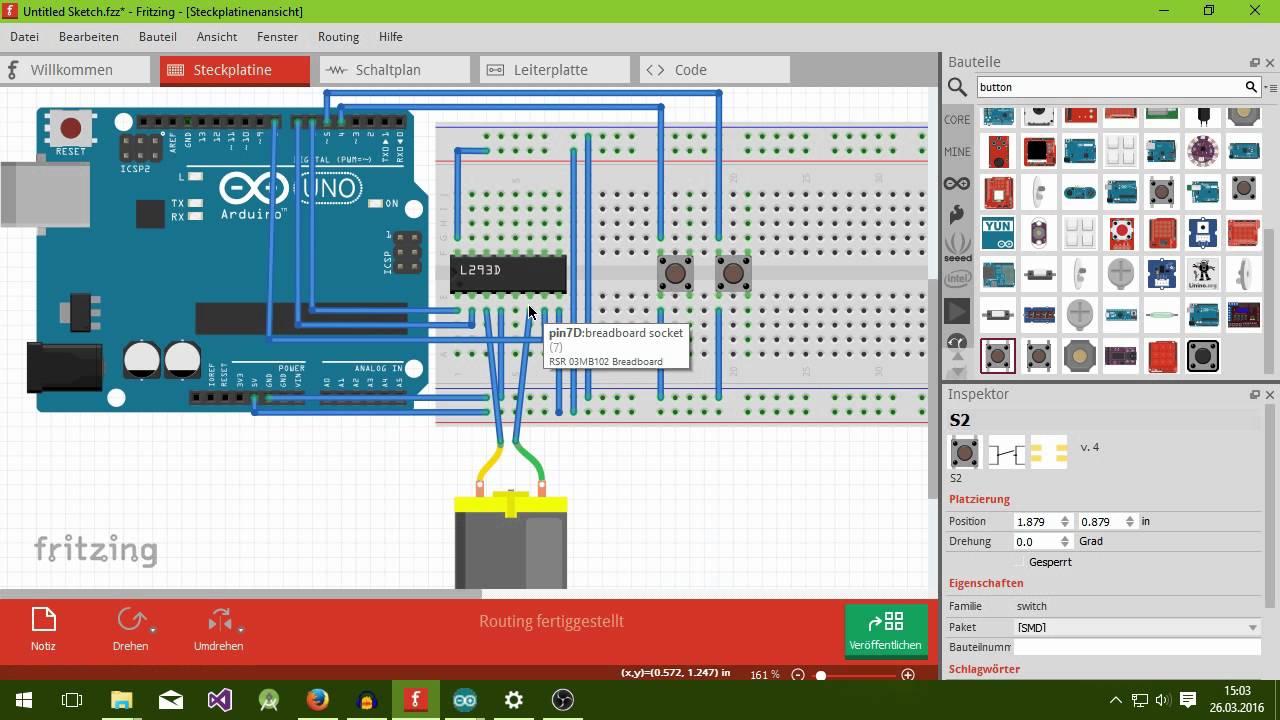Select the large black pushbutton part
This screenshot has width=1280, height=720.
coord(1203,356)
